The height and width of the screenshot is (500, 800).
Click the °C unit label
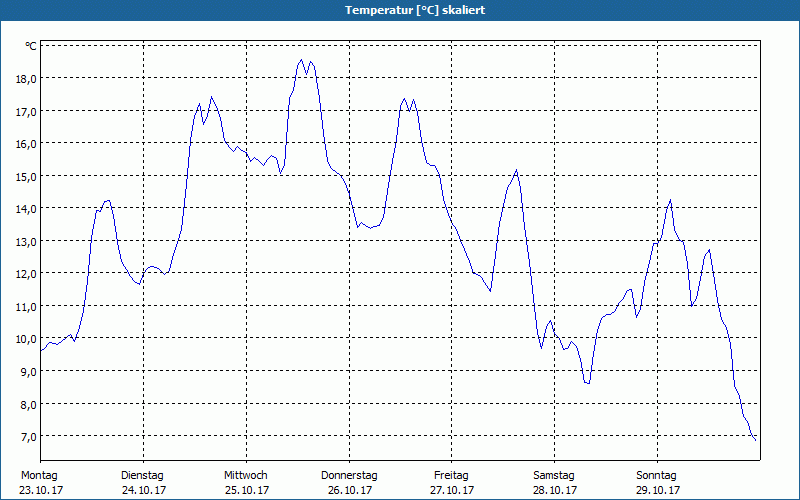(31, 46)
